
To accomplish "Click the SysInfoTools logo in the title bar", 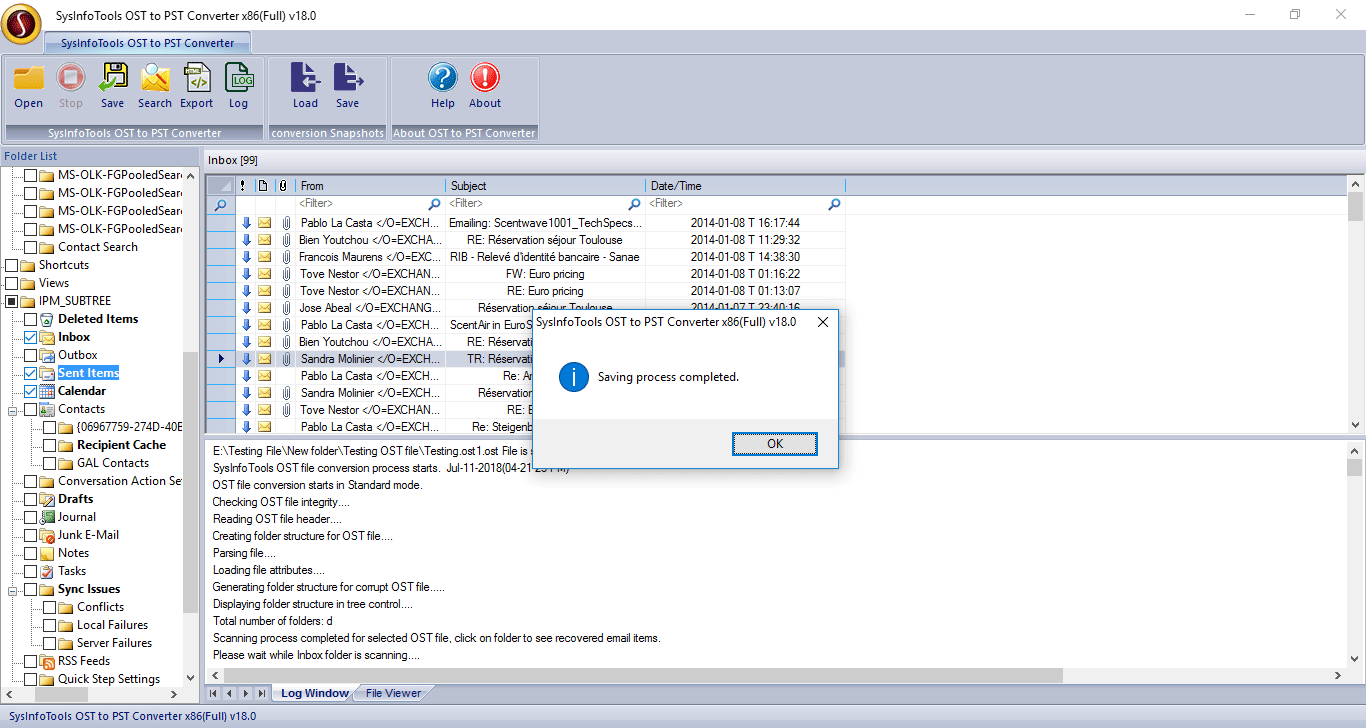I will [21, 23].
